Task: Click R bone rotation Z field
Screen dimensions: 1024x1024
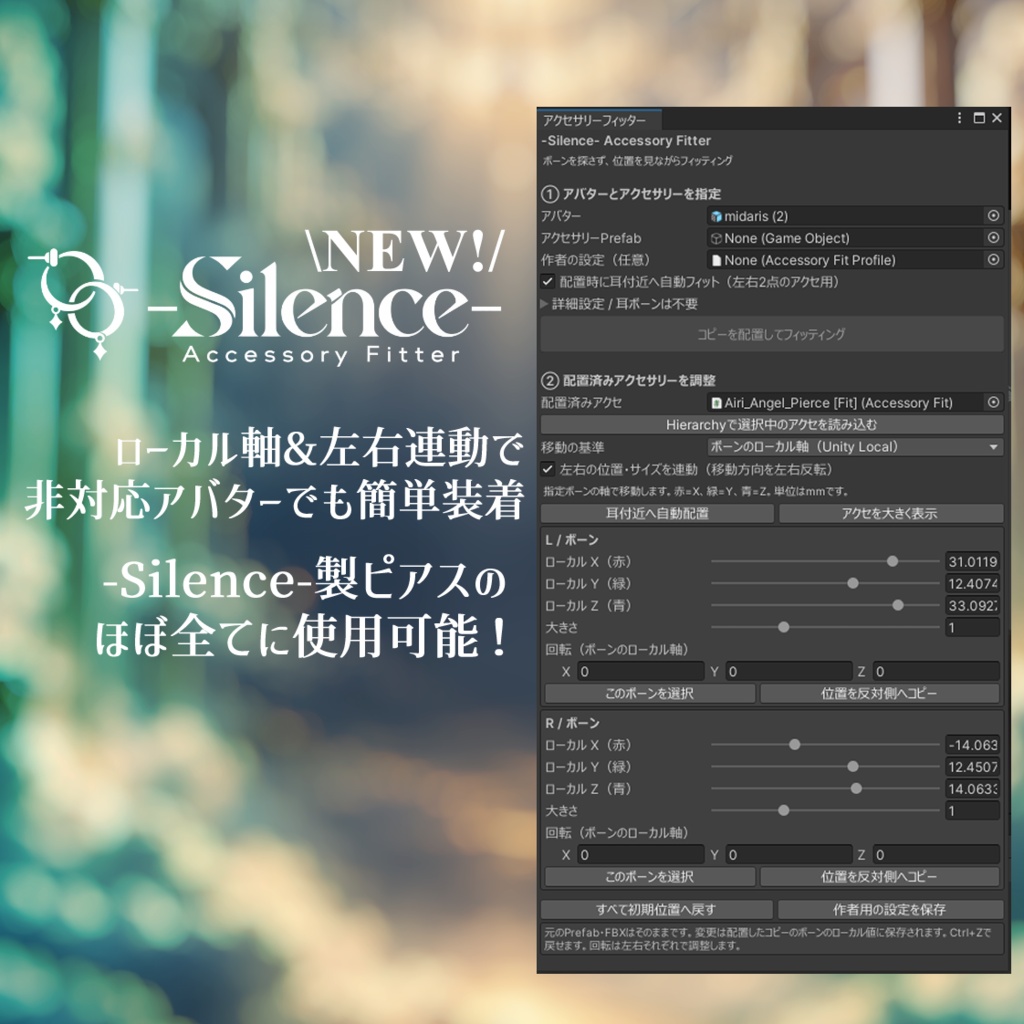Action: point(936,855)
